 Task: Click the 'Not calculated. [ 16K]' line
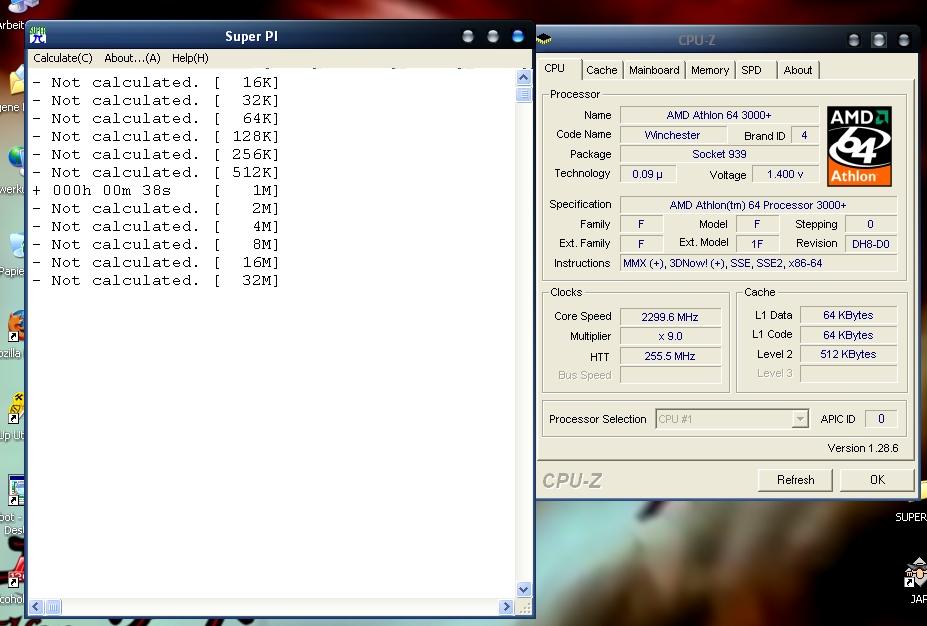[156, 82]
